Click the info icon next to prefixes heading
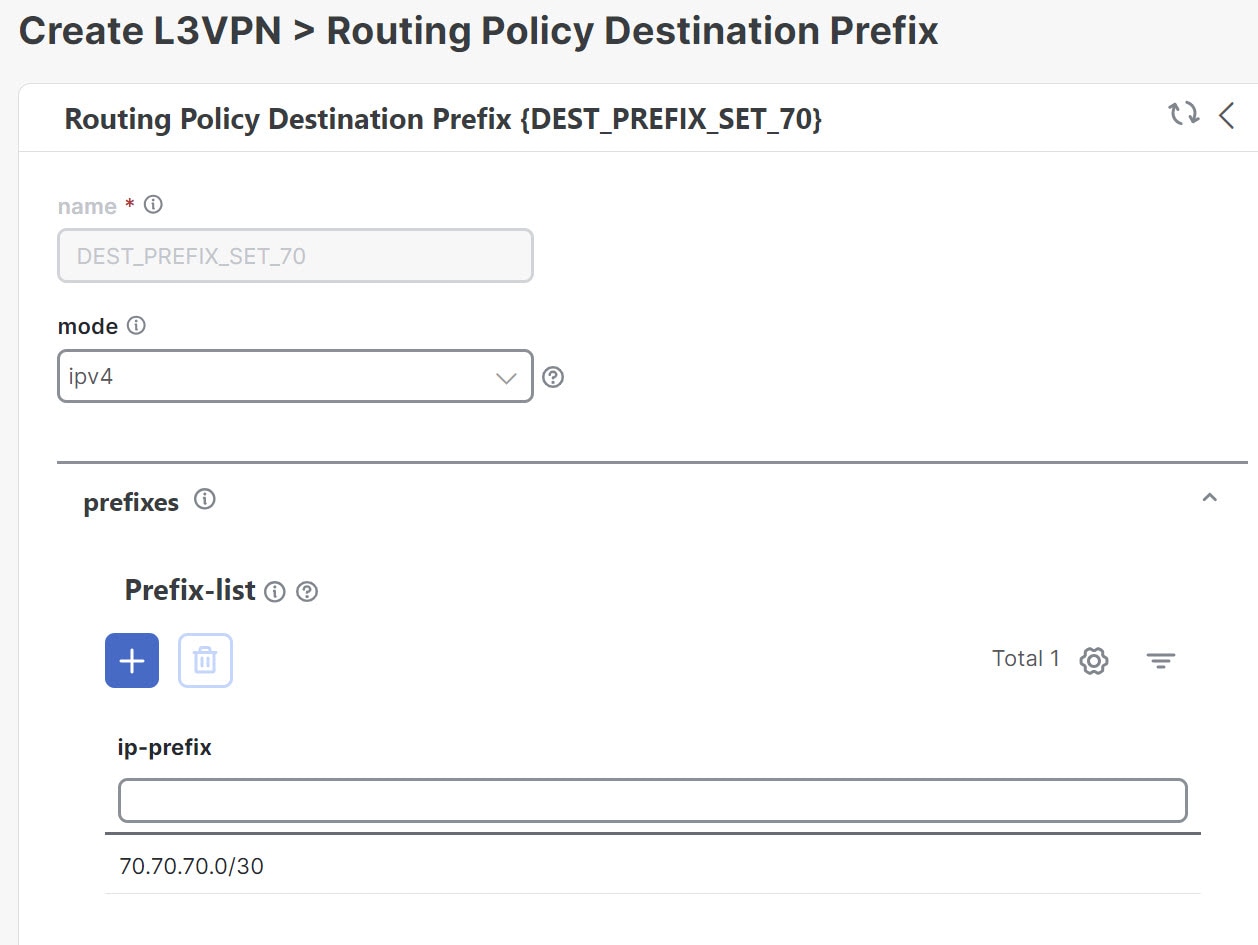Screen dimensions: 1258x945 (205, 500)
